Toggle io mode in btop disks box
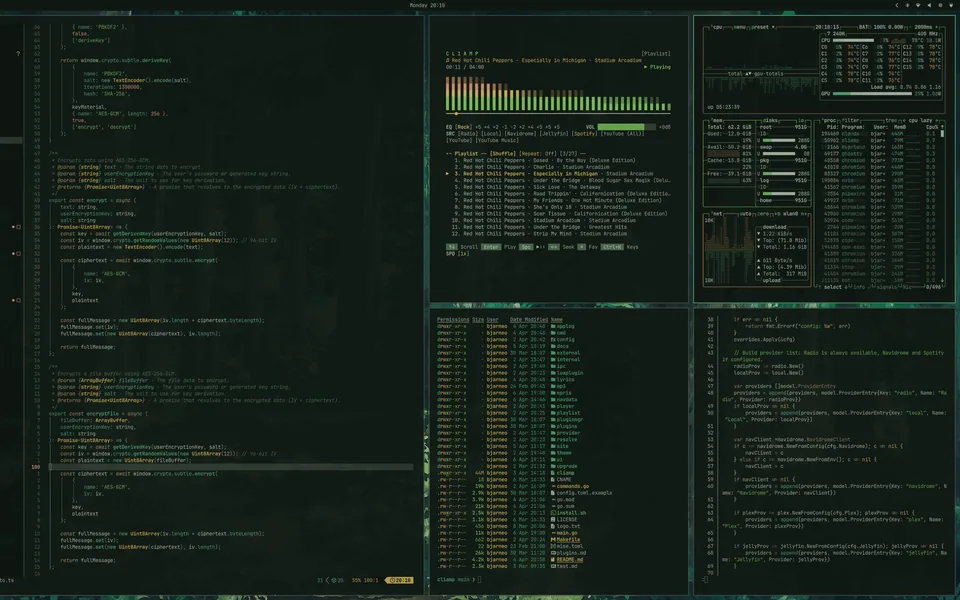 point(803,121)
